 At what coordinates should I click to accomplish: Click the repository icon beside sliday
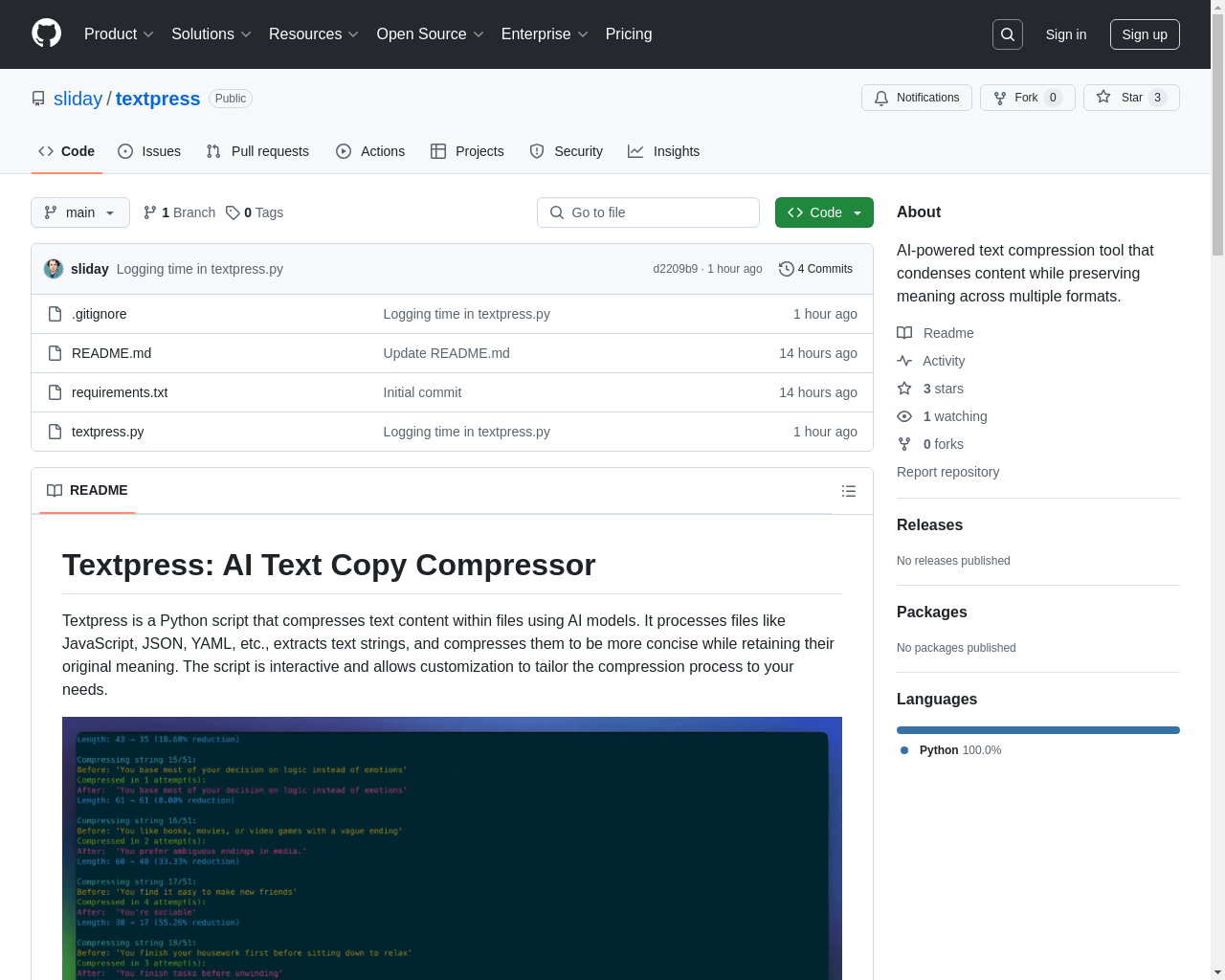click(x=38, y=99)
